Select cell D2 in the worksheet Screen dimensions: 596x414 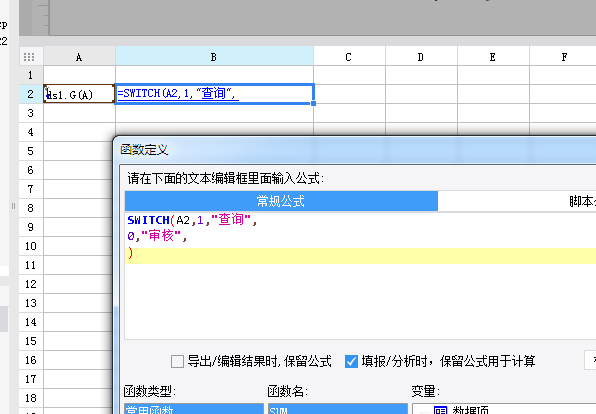click(x=421, y=94)
